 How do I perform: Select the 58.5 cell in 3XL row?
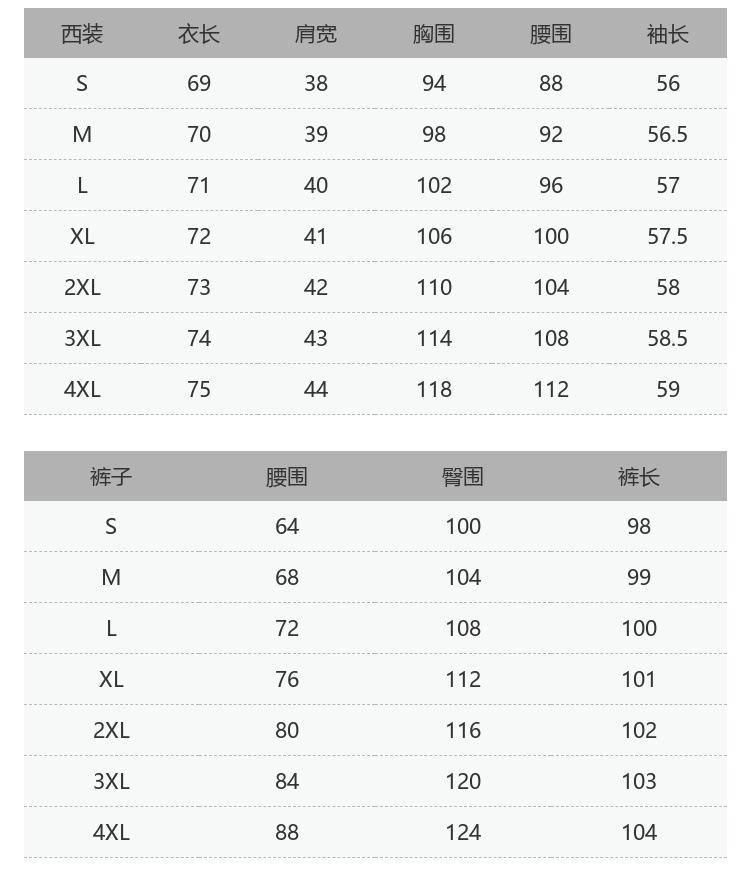[x=667, y=339]
